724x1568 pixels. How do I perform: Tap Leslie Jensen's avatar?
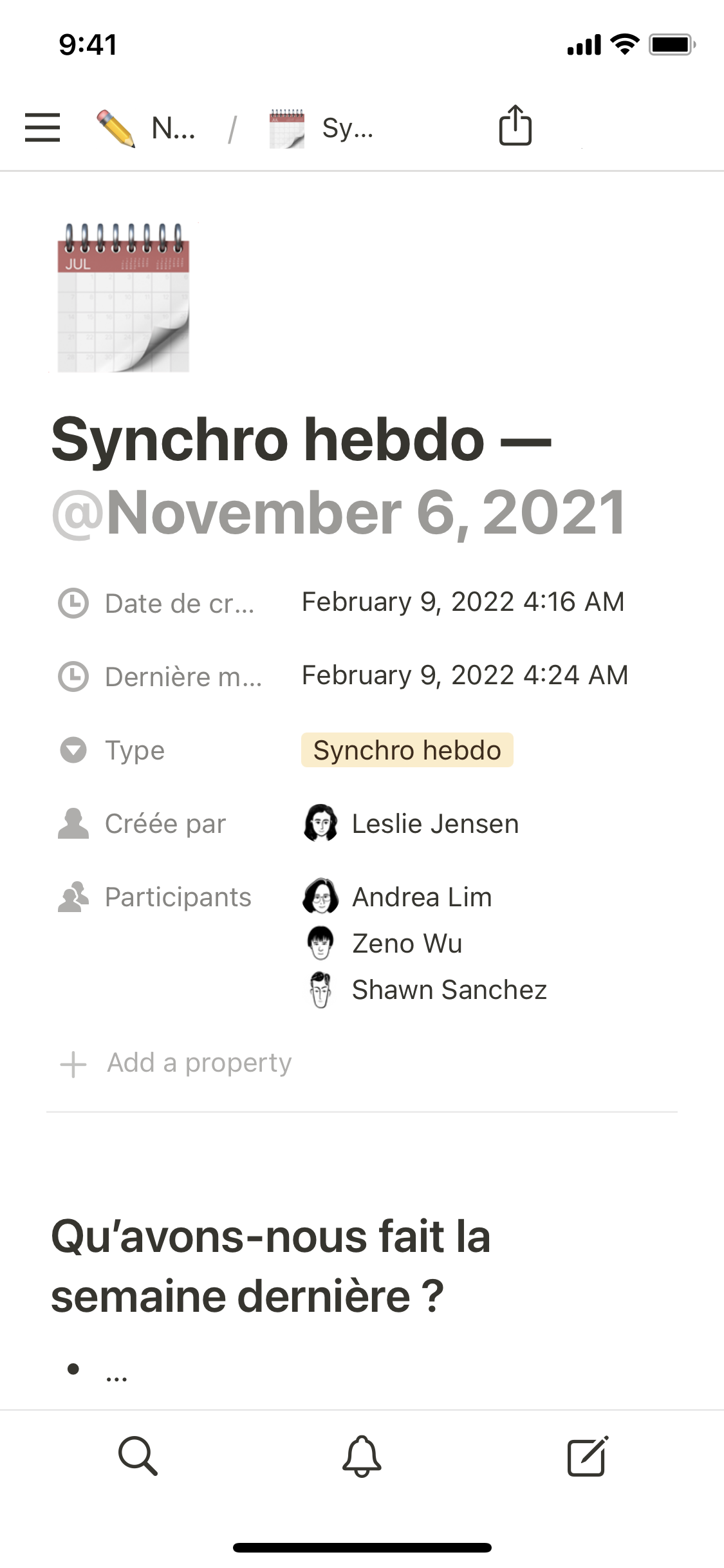(320, 823)
